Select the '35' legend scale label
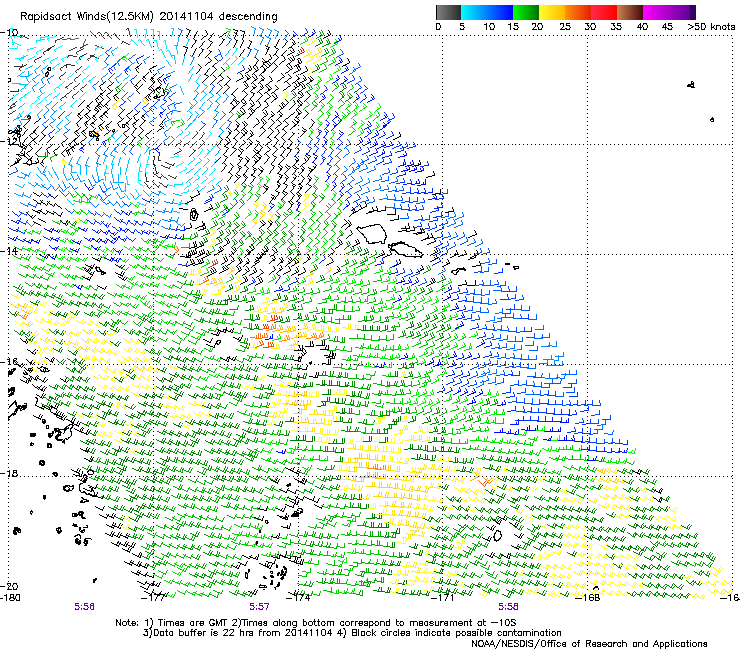The height and width of the screenshot is (650, 740). click(616, 26)
